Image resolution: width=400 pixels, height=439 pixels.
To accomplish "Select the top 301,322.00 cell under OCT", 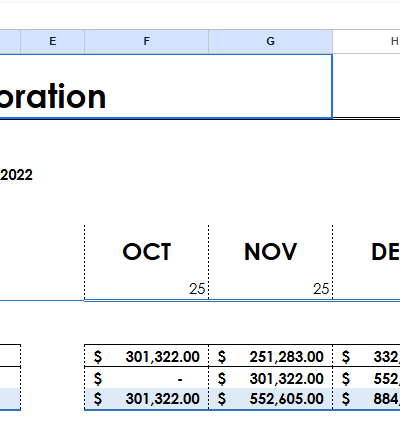I will click(147, 356).
